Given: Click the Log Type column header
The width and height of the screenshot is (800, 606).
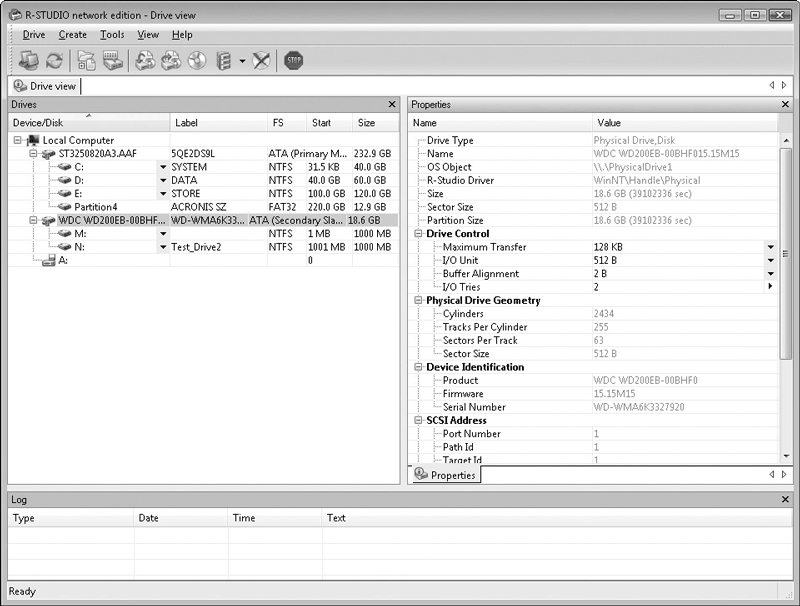Looking at the screenshot, I should point(71,518).
